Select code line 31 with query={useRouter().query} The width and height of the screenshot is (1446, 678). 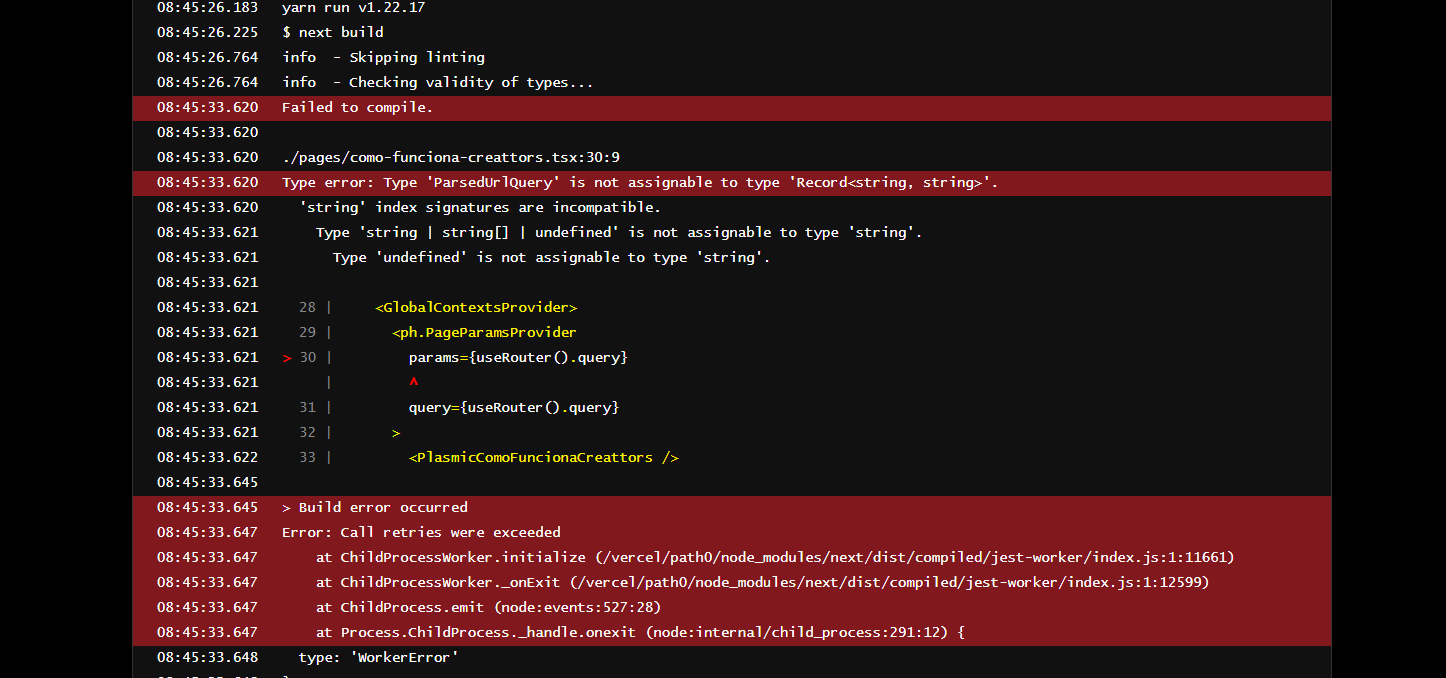pyautogui.click(x=513, y=408)
